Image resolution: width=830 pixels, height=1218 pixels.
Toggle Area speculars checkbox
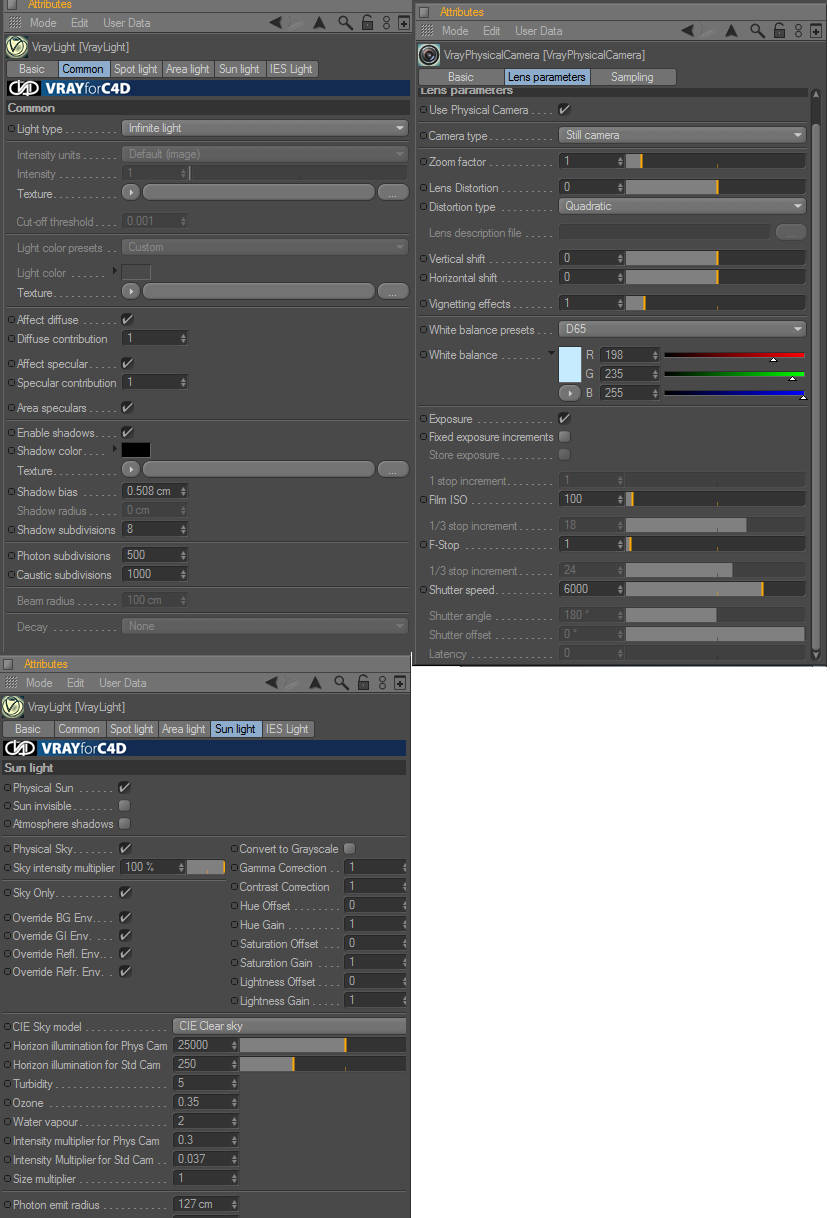tap(127, 408)
